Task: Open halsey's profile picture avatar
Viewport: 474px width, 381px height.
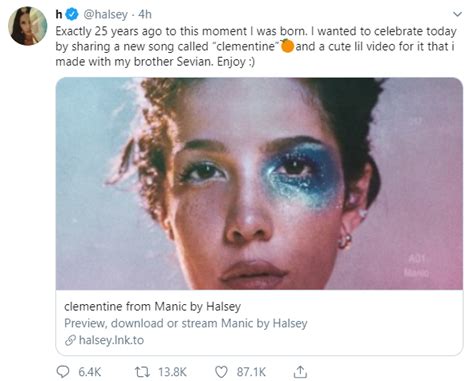Action: pyautogui.click(x=27, y=26)
